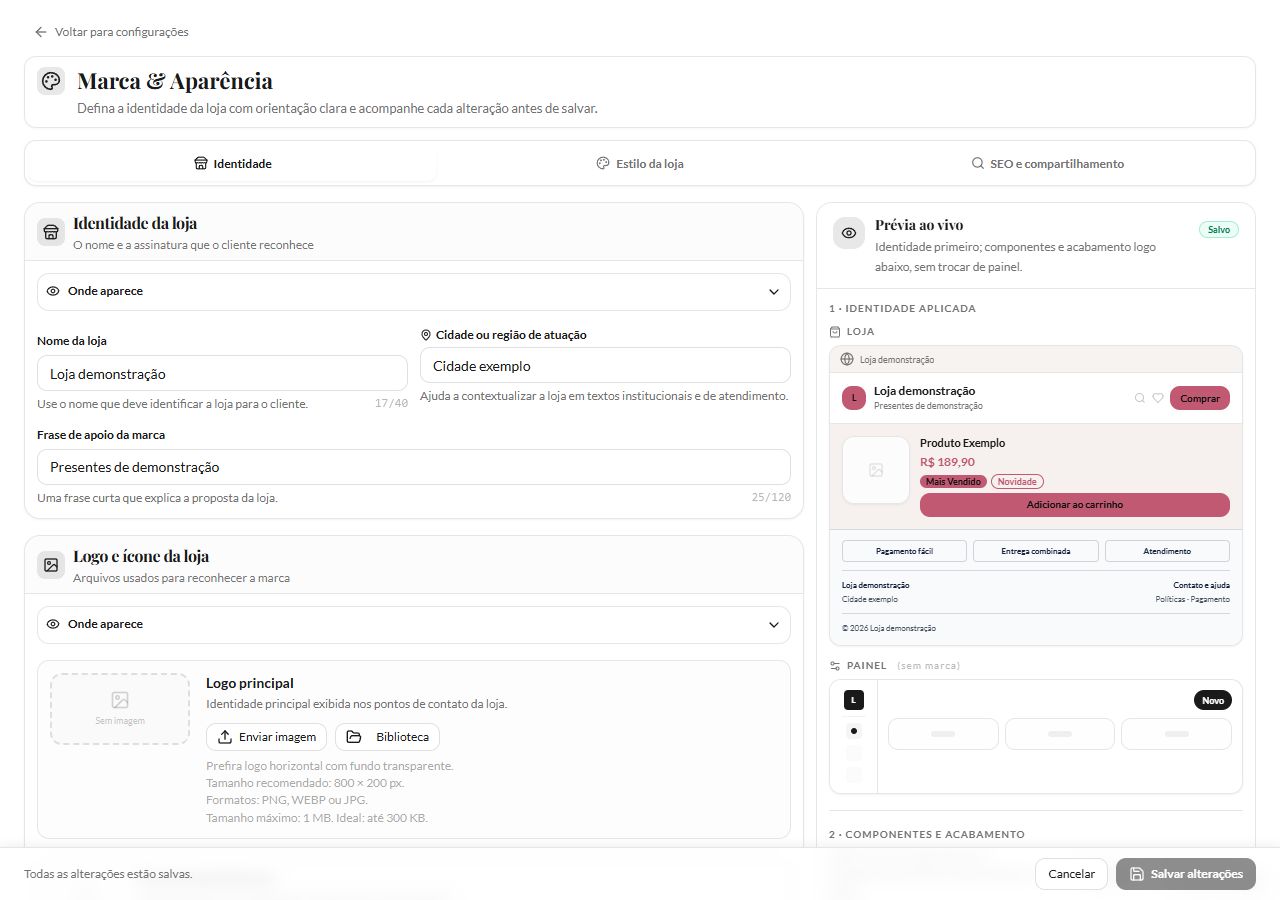Click the Nome da loja input field

[x=222, y=374]
